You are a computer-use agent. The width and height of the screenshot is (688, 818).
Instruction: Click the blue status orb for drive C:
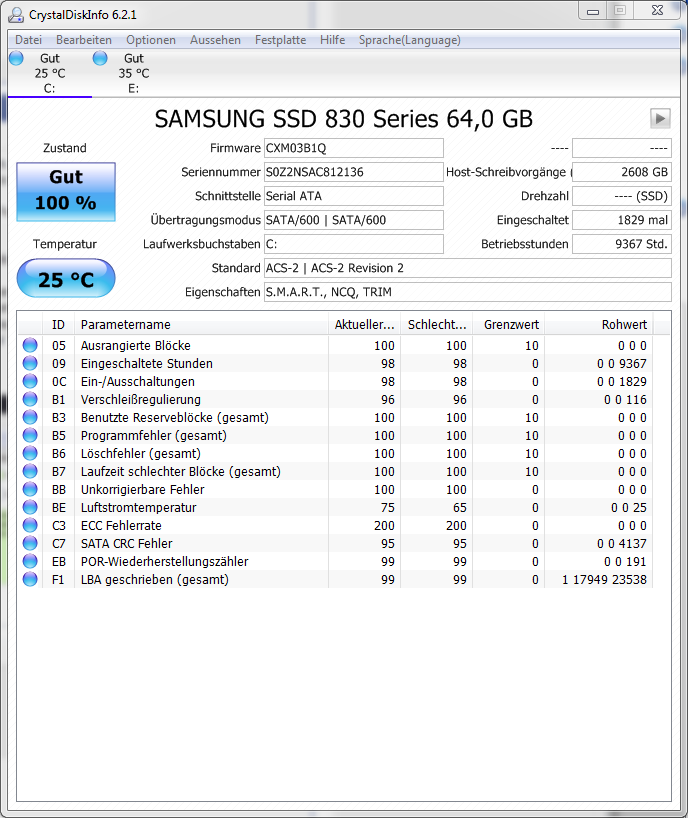[17, 58]
